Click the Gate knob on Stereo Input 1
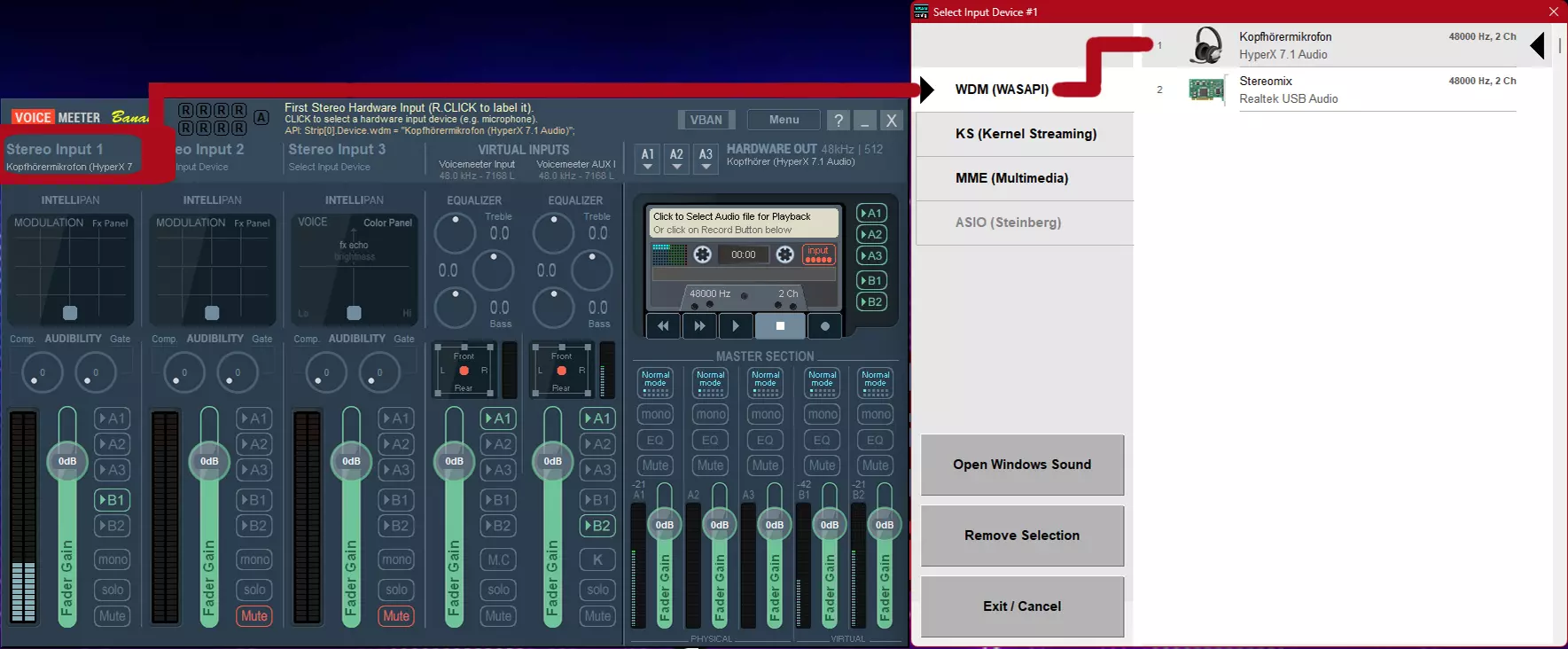 point(95,373)
